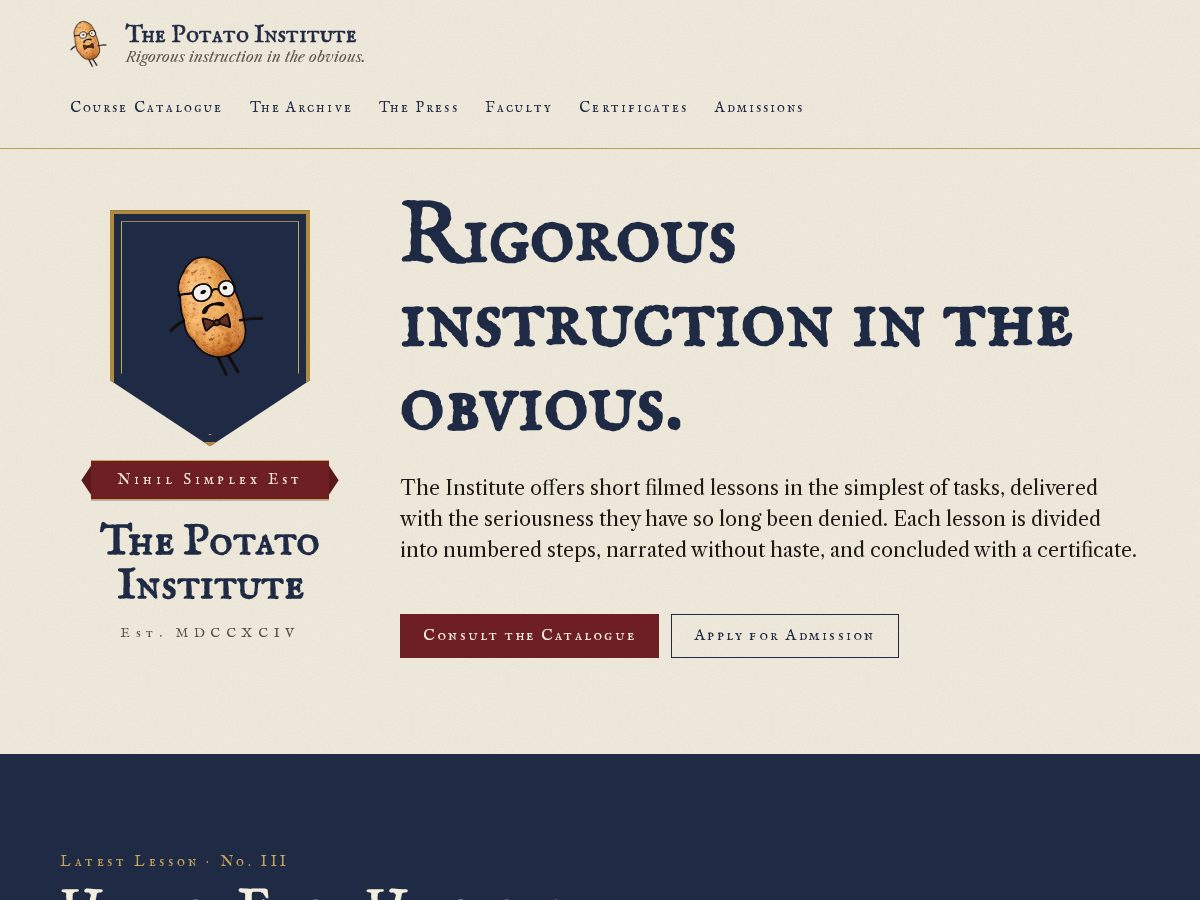Click The Potato Institute title below the crest
Image resolution: width=1200 pixels, height=900 pixels.
click(210, 563)
